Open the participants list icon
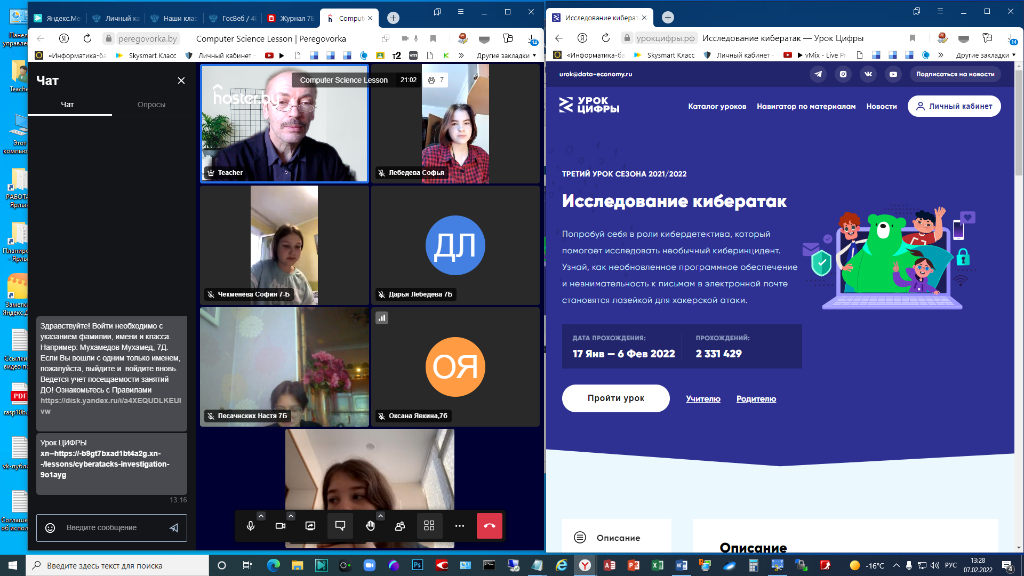Screen dimensions: 1024x576 pyautogui.click(x=400, y=526)
